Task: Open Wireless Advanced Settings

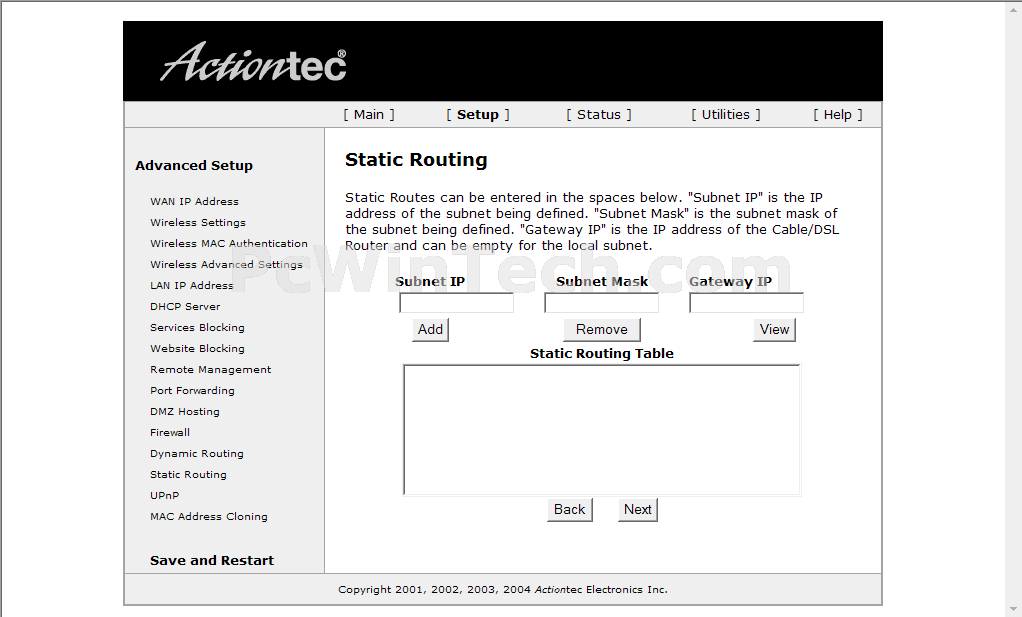Action: pyautogui.click(x=226, y=264)
